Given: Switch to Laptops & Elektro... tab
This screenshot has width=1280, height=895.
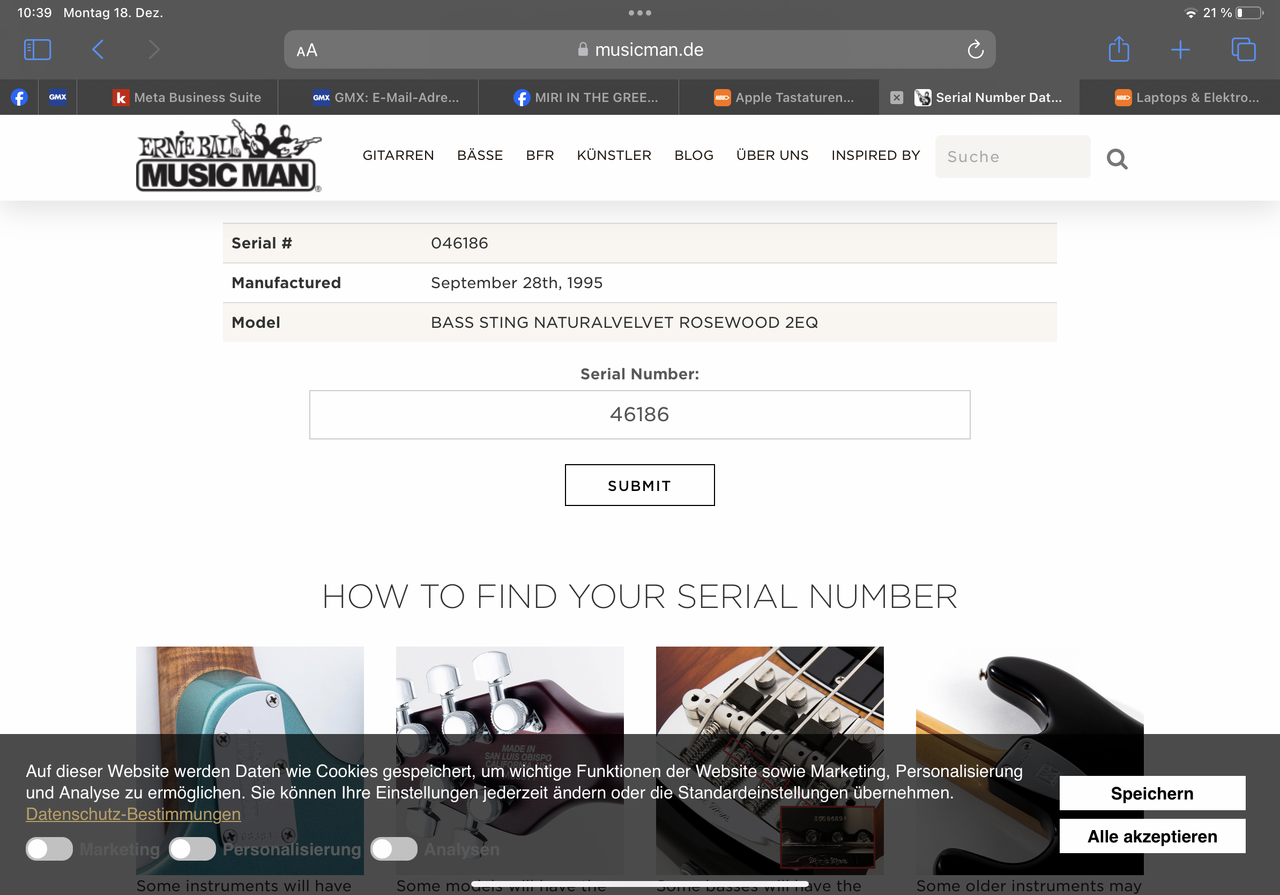Looking at the screenshot, I should [x=1187, y=97].
